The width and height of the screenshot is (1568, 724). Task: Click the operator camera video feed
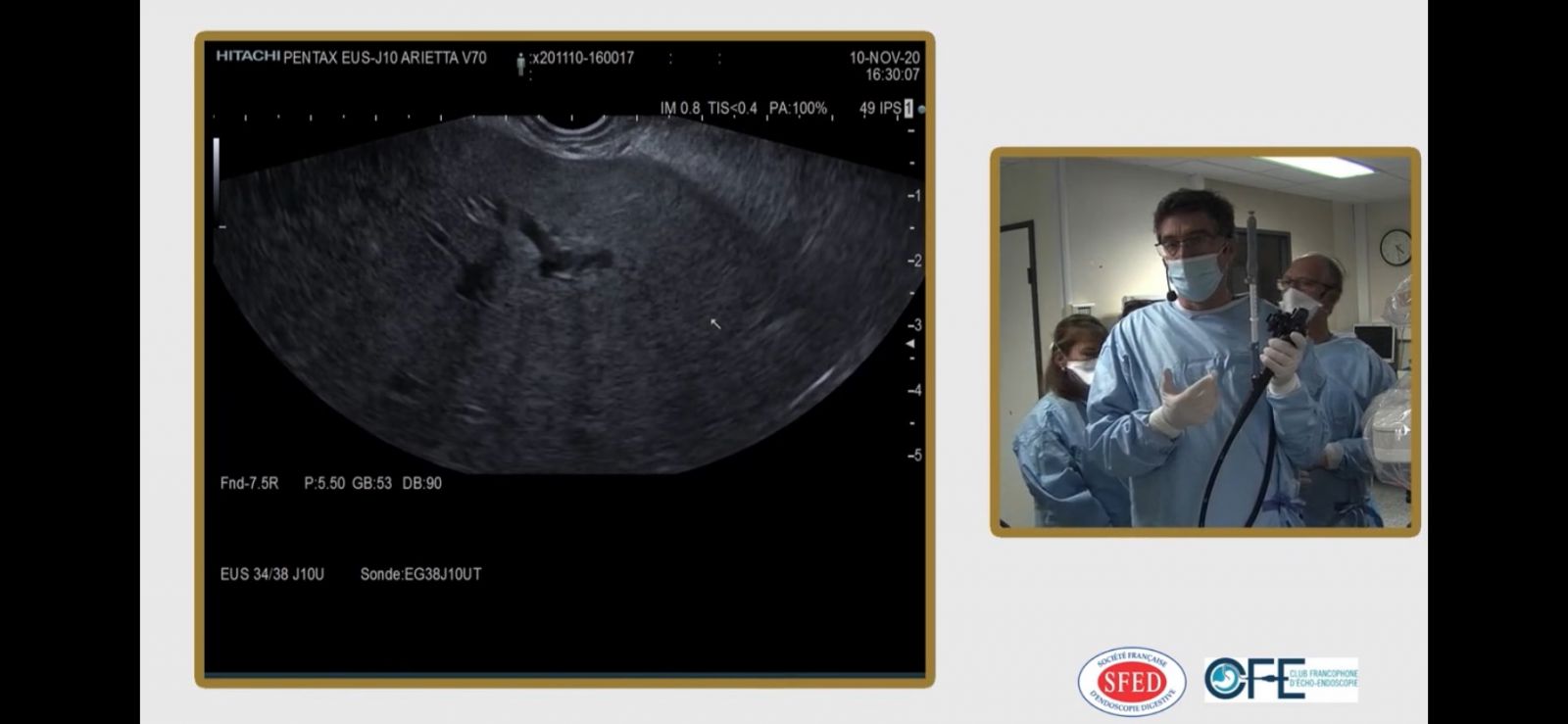tap(1205, 342)
